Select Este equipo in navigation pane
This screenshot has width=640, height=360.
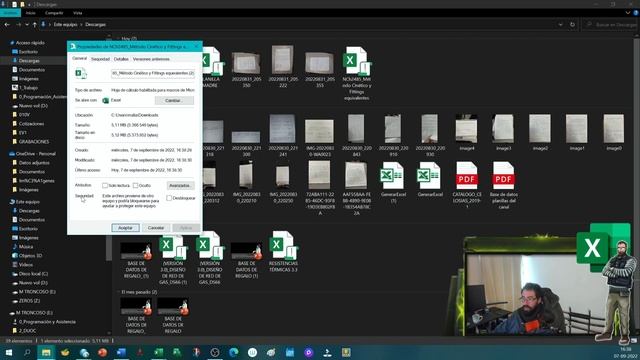click(27, 202)
